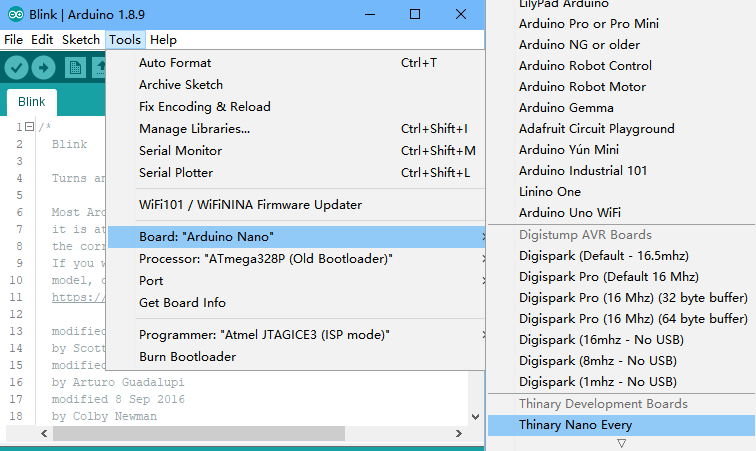Viewport: 756px width, 451px height.
Task: Select Arduino Robot Control board
Action: tap(621, 66)
